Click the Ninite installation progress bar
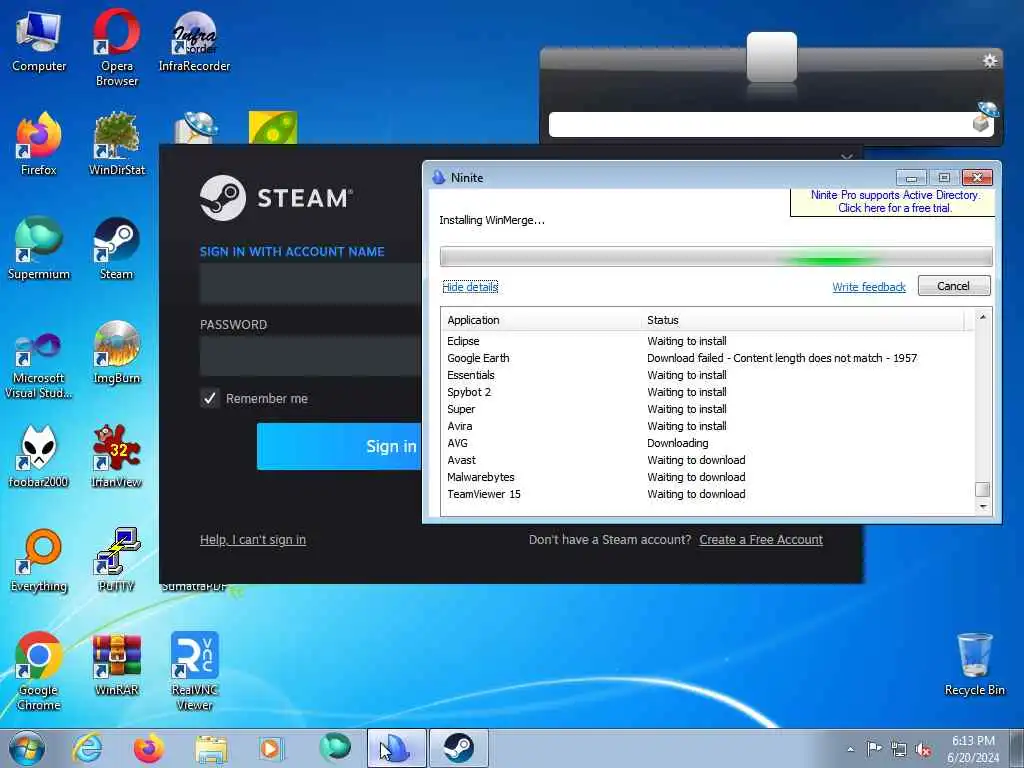The image size is (1024, 768). tap(716, 257)
